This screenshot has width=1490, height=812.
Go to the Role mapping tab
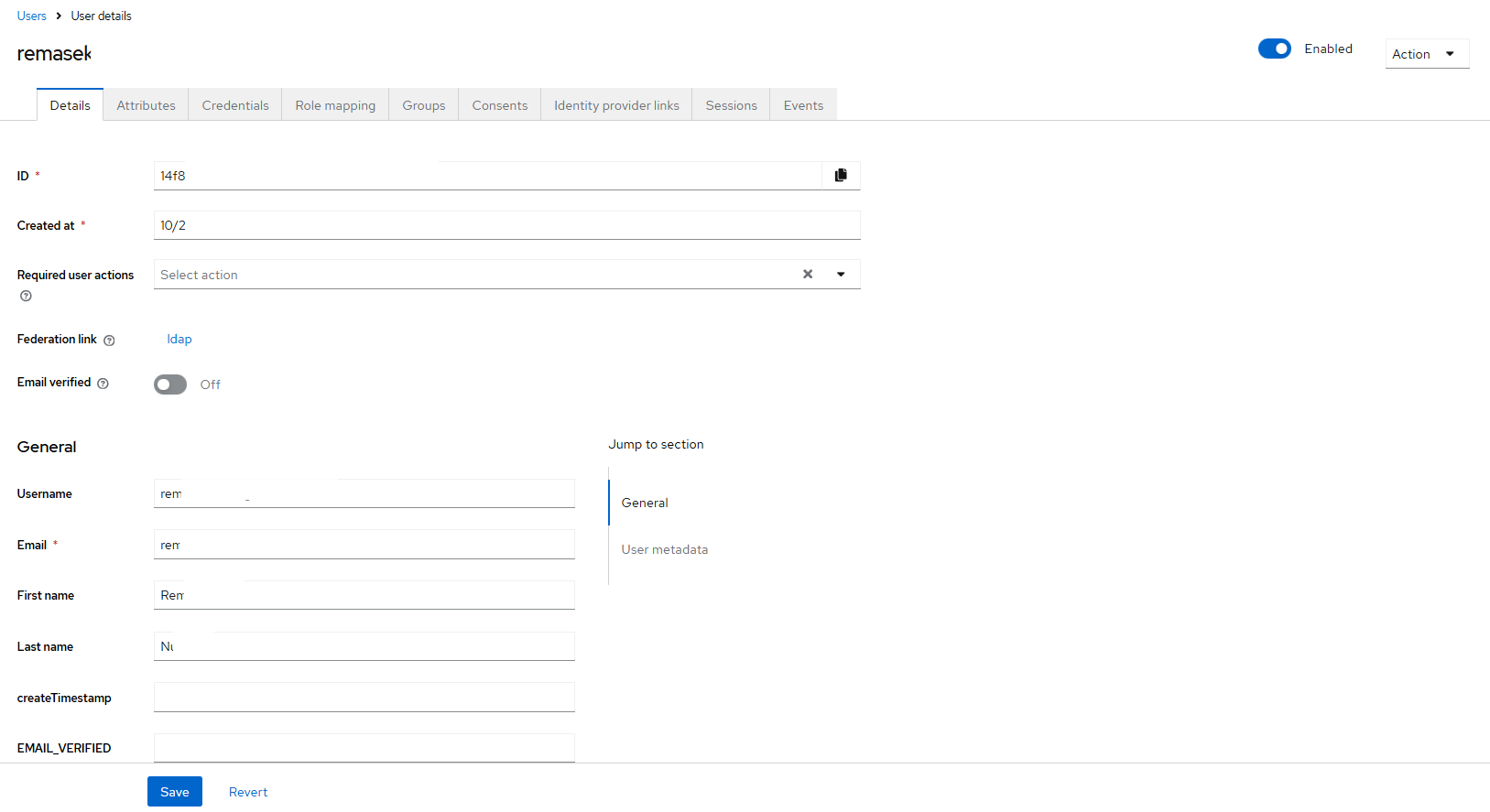[x=335, y=105]
